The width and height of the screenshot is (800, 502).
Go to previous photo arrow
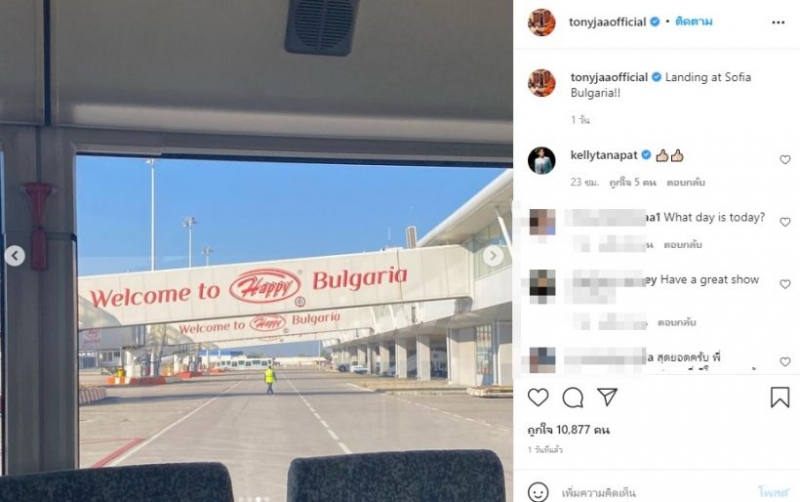click(x=15, y=256)
